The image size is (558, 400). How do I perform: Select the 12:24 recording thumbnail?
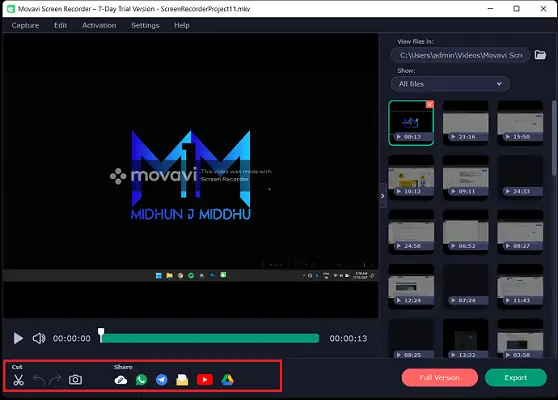[x=411, y=286]
